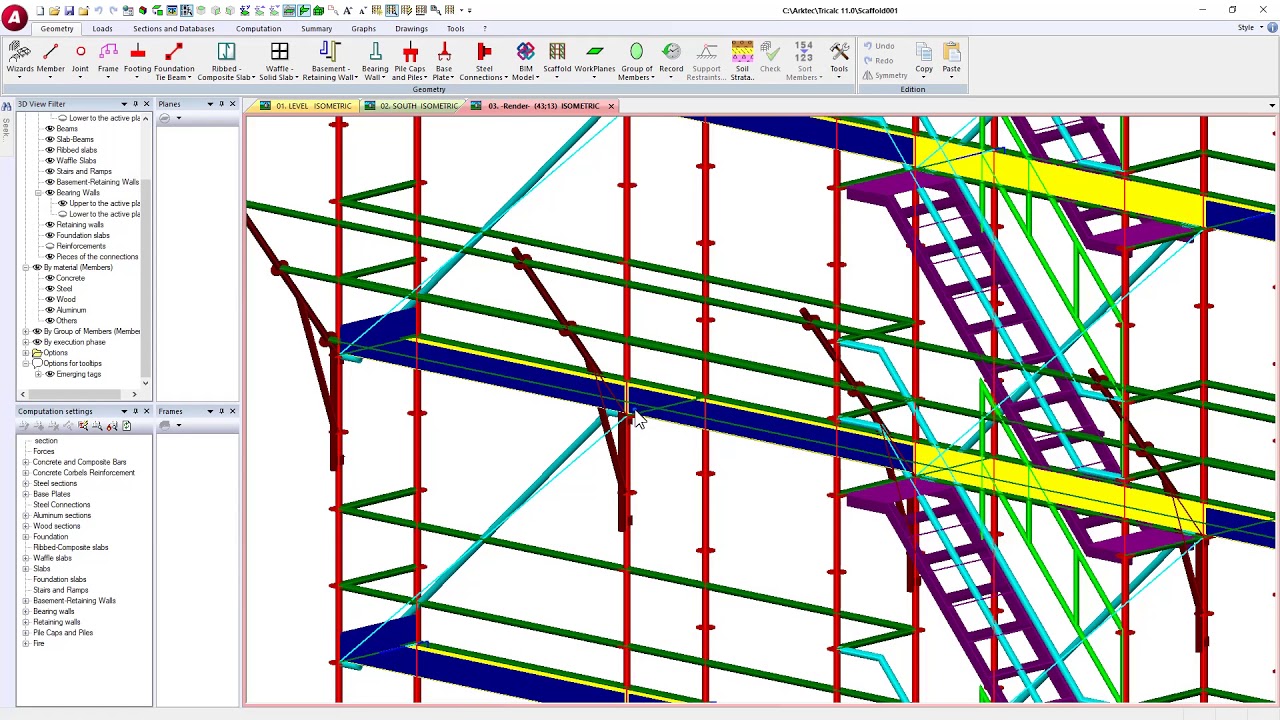The width and height of the screenshot is (1280, 720).
Task: Open the Tools hammer-and-wrench icon
Action: click(839, 52)
